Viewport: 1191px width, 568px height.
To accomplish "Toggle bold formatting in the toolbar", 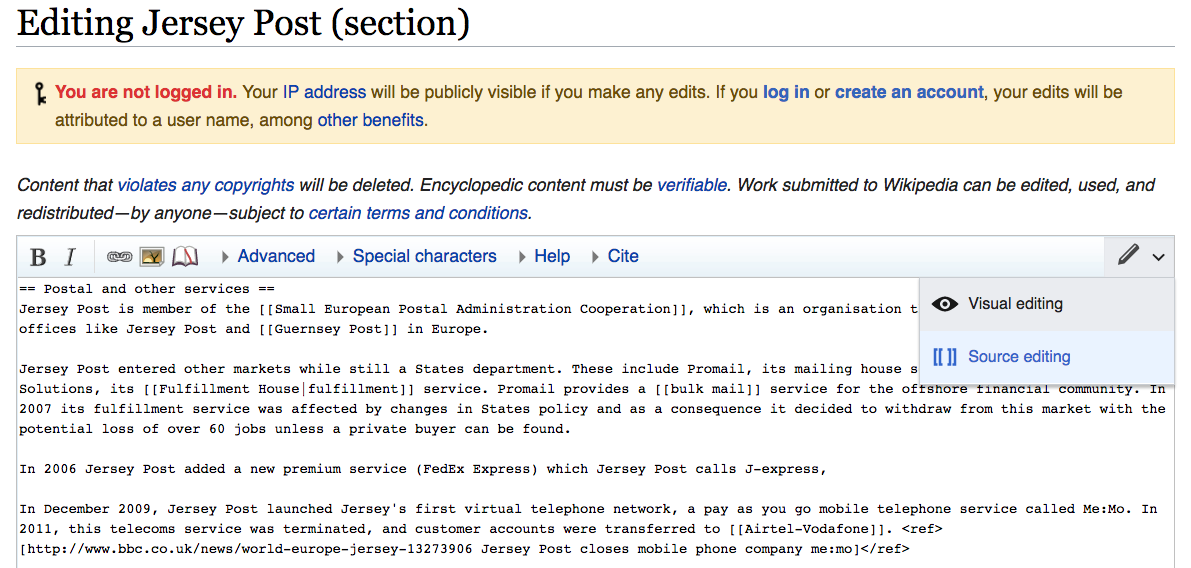I will pos(38,257).
